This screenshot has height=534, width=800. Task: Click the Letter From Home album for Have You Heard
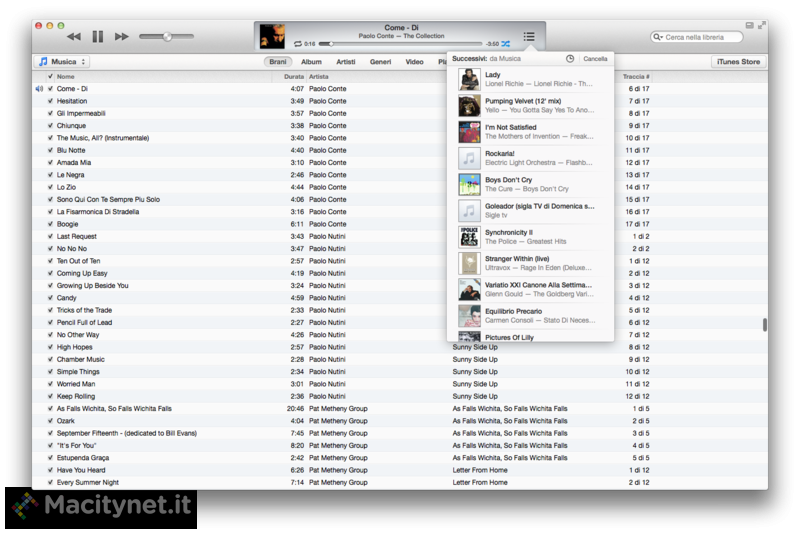(480, 470)
